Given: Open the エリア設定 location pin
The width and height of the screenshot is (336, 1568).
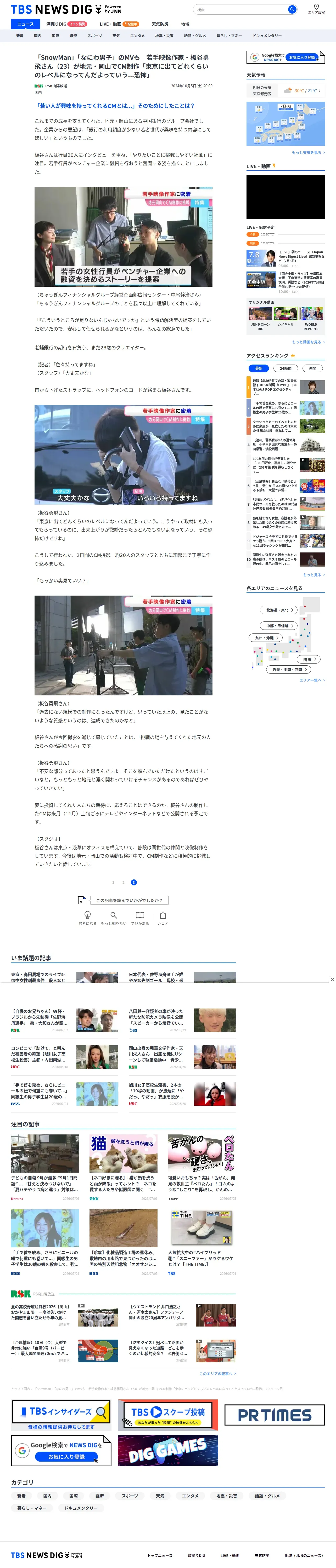Looking at the screenshot, I should point(316,9).
